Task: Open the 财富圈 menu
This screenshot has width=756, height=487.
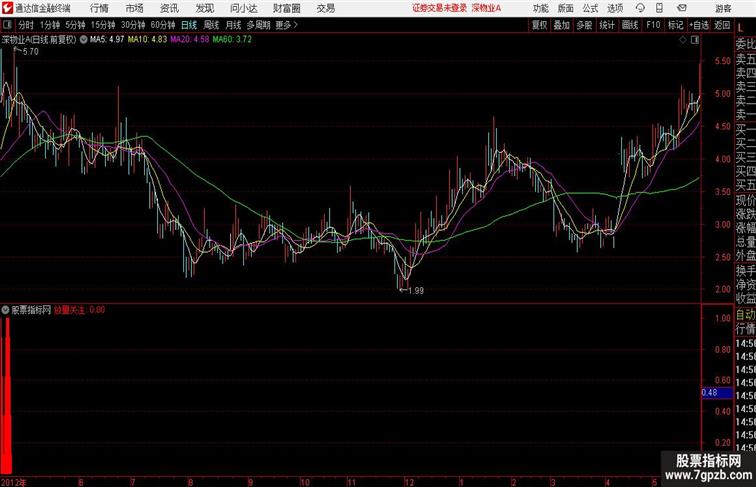Action: pos(286,8)
